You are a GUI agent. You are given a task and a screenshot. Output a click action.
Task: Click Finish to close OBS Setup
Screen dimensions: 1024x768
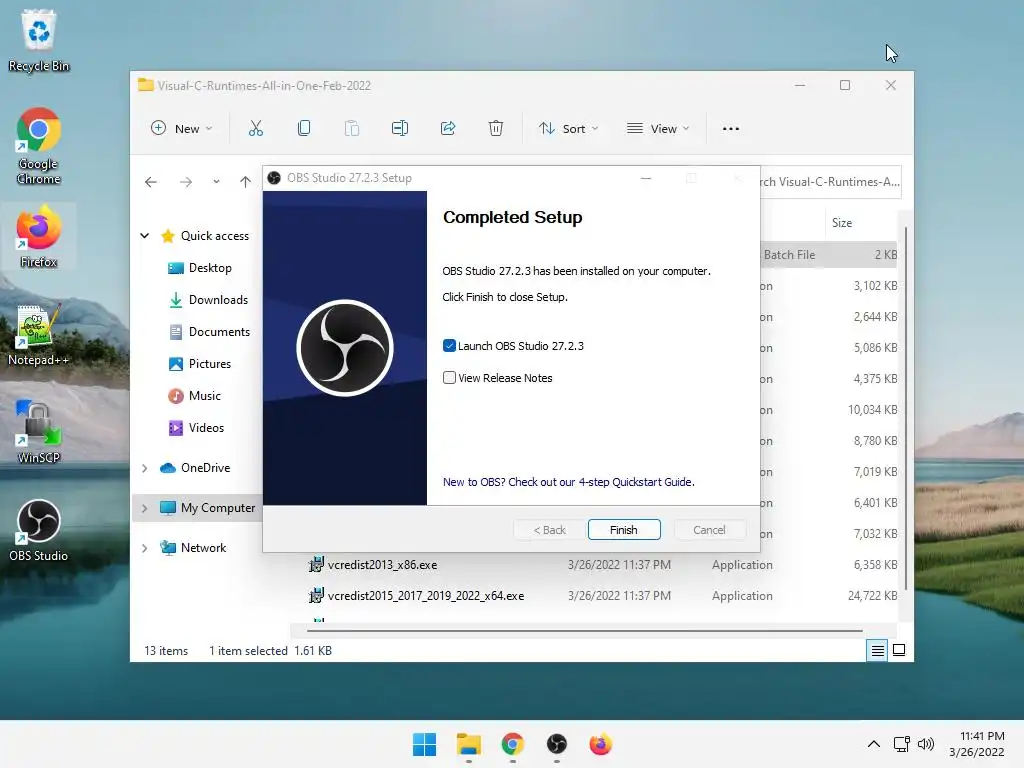(624, 530)
